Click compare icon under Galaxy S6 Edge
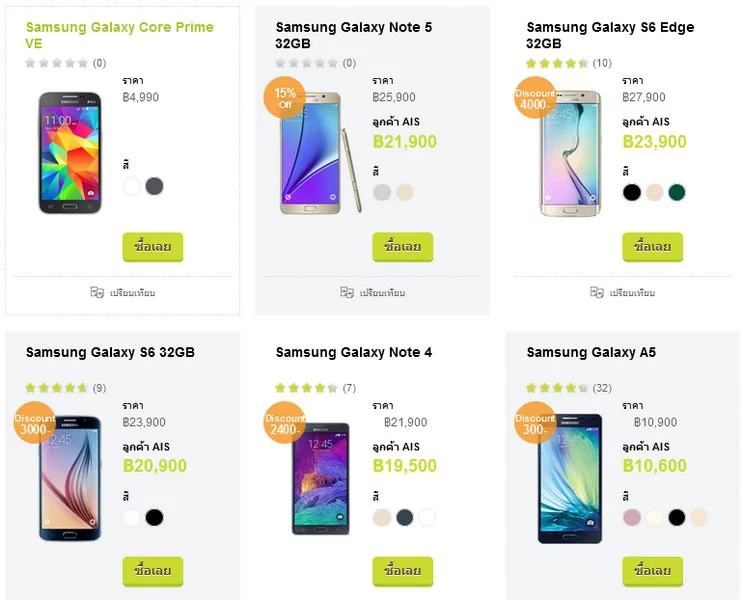 click(597, 293)
